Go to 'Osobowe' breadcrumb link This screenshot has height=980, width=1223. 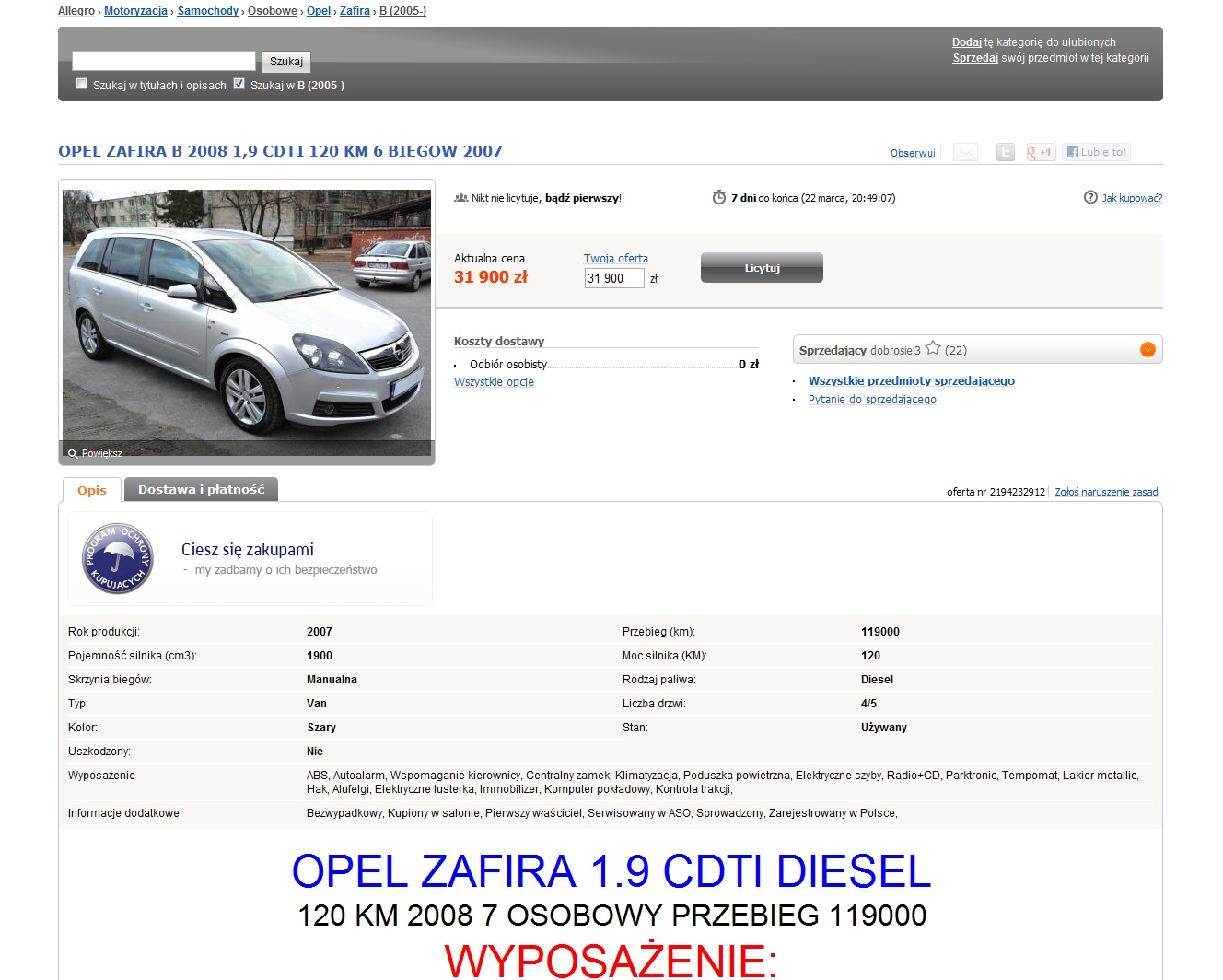pos(273,11)
